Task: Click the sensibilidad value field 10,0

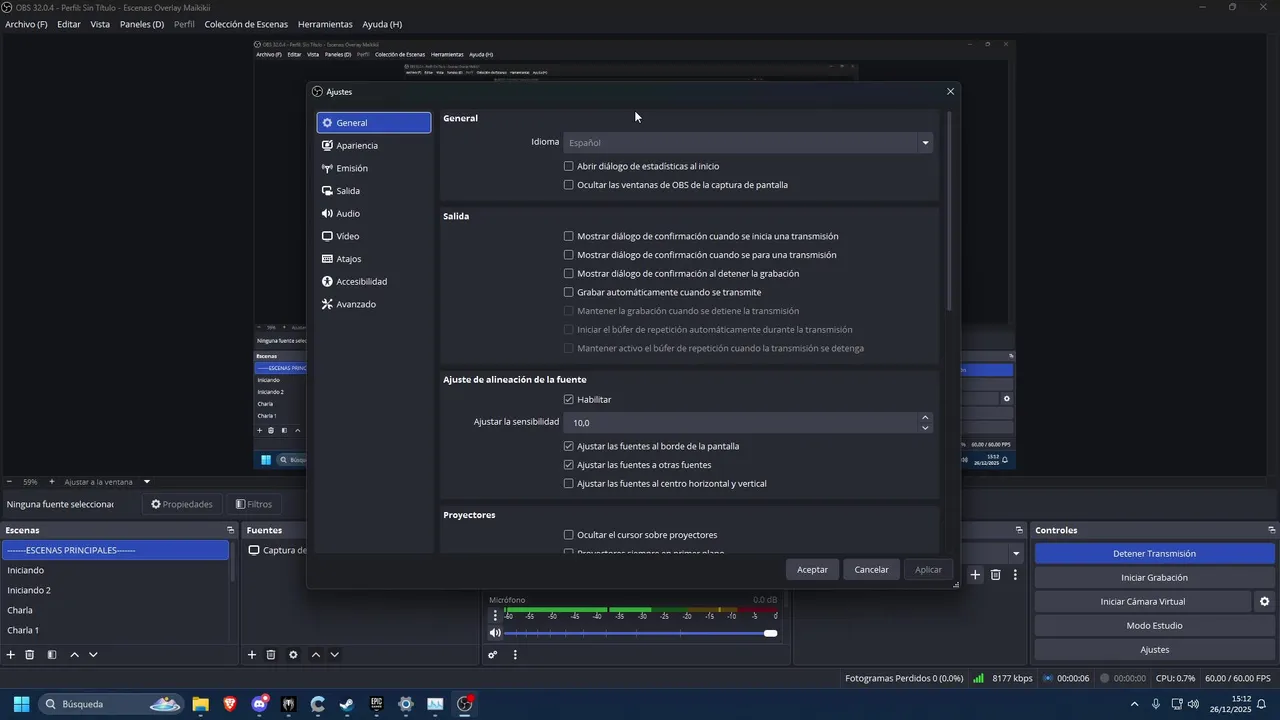Action: [741, 422]
